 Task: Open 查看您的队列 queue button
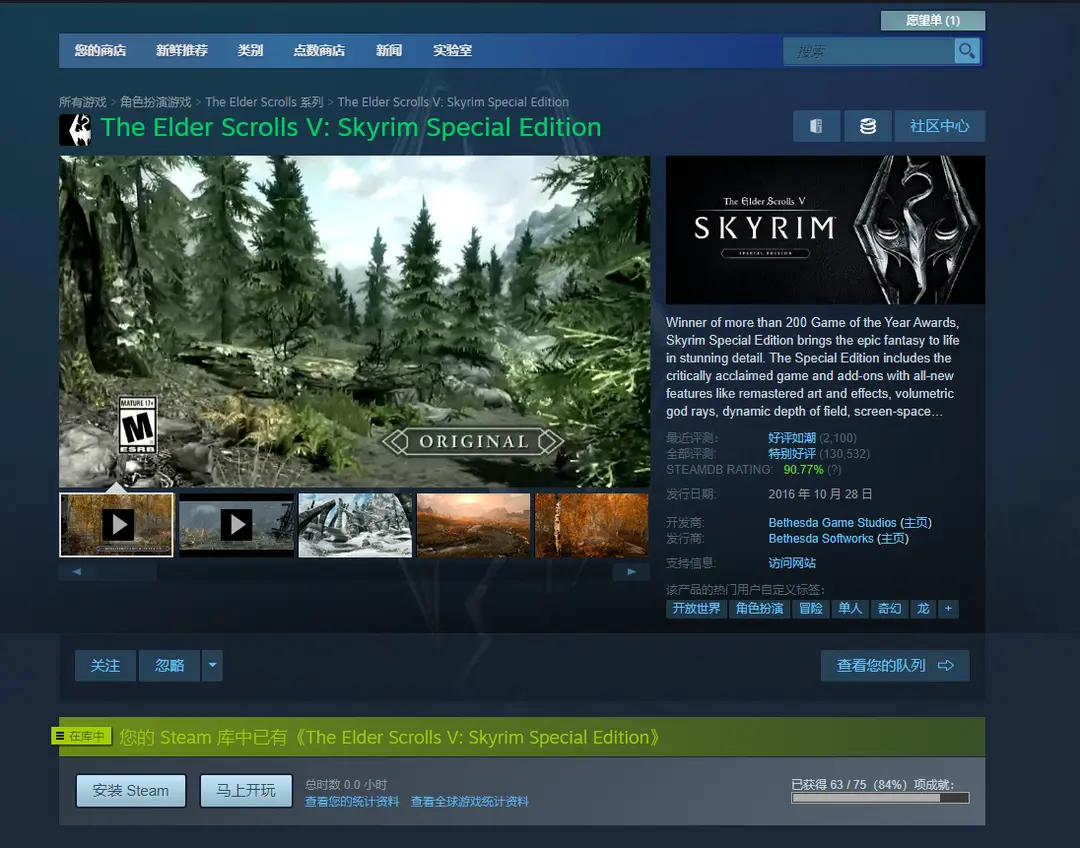[895, 665]
